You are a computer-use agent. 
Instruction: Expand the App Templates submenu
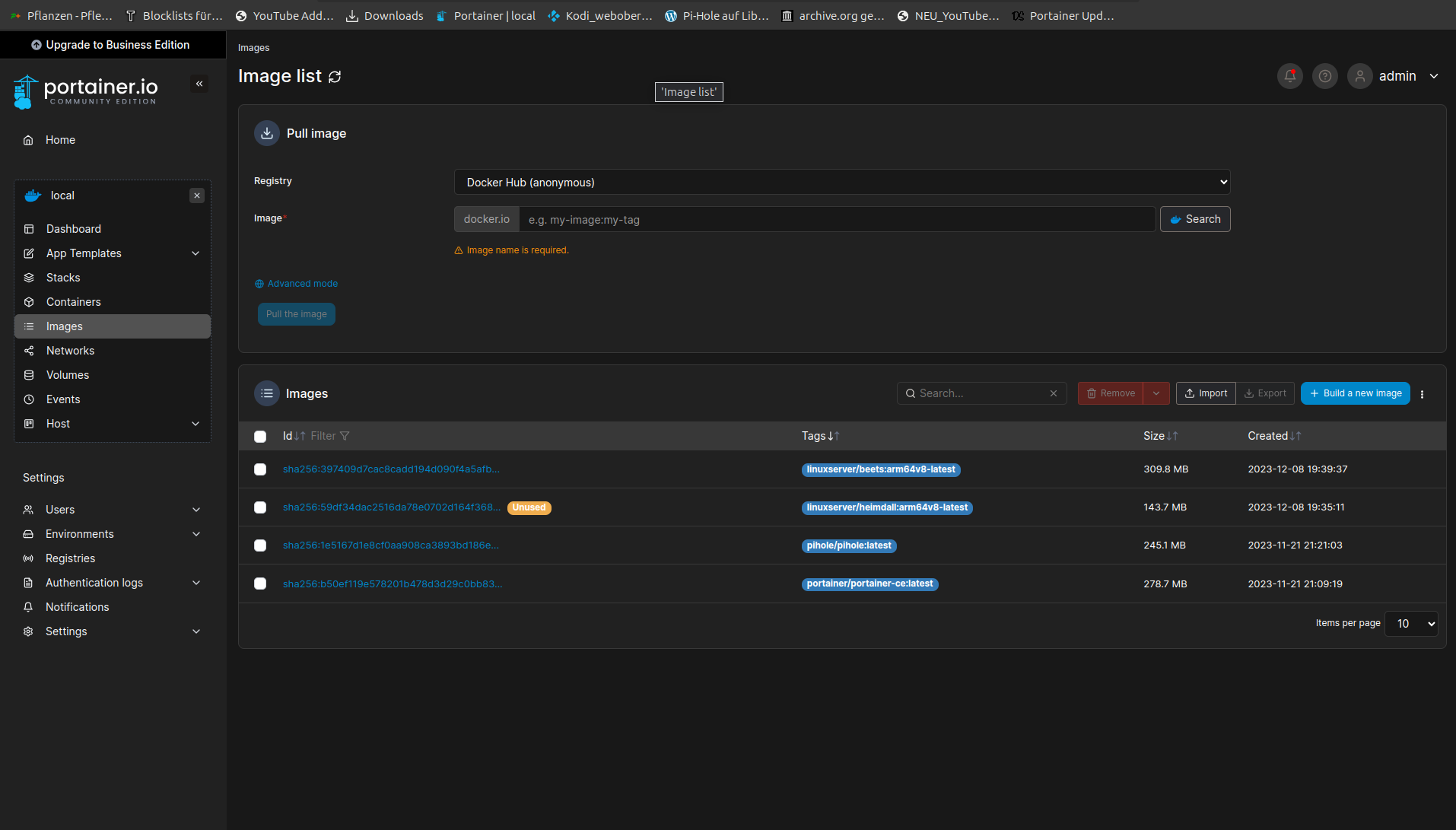pyautogui.click(x=196, y=253)
